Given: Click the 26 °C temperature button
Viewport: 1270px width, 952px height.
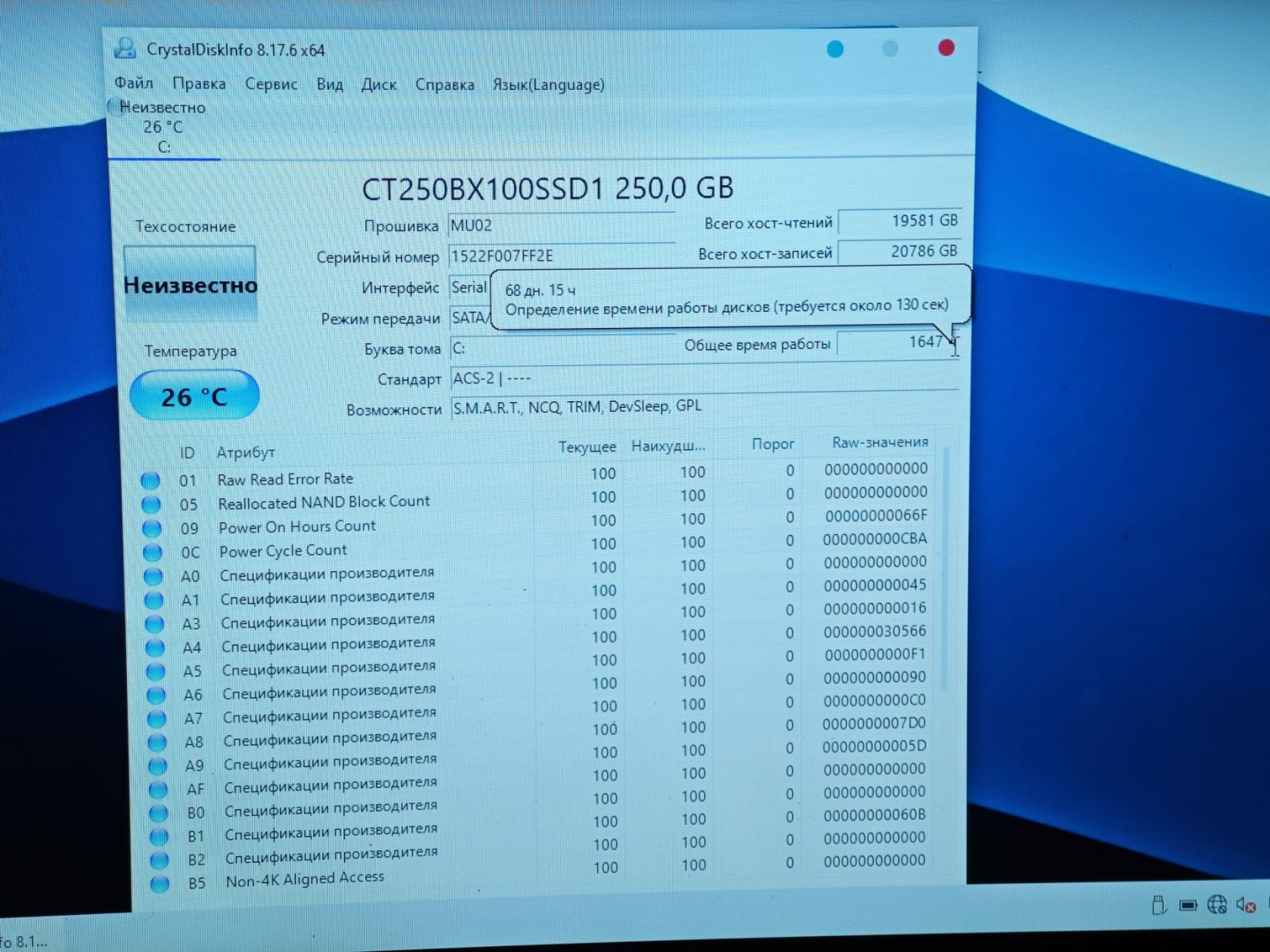Looking at the screenshot, I should pyautogui.click(x=194, y=396).
